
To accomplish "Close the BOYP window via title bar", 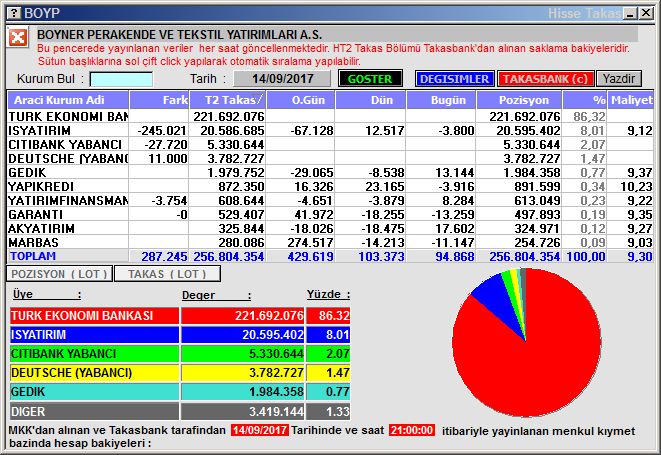I will [645, 13].
